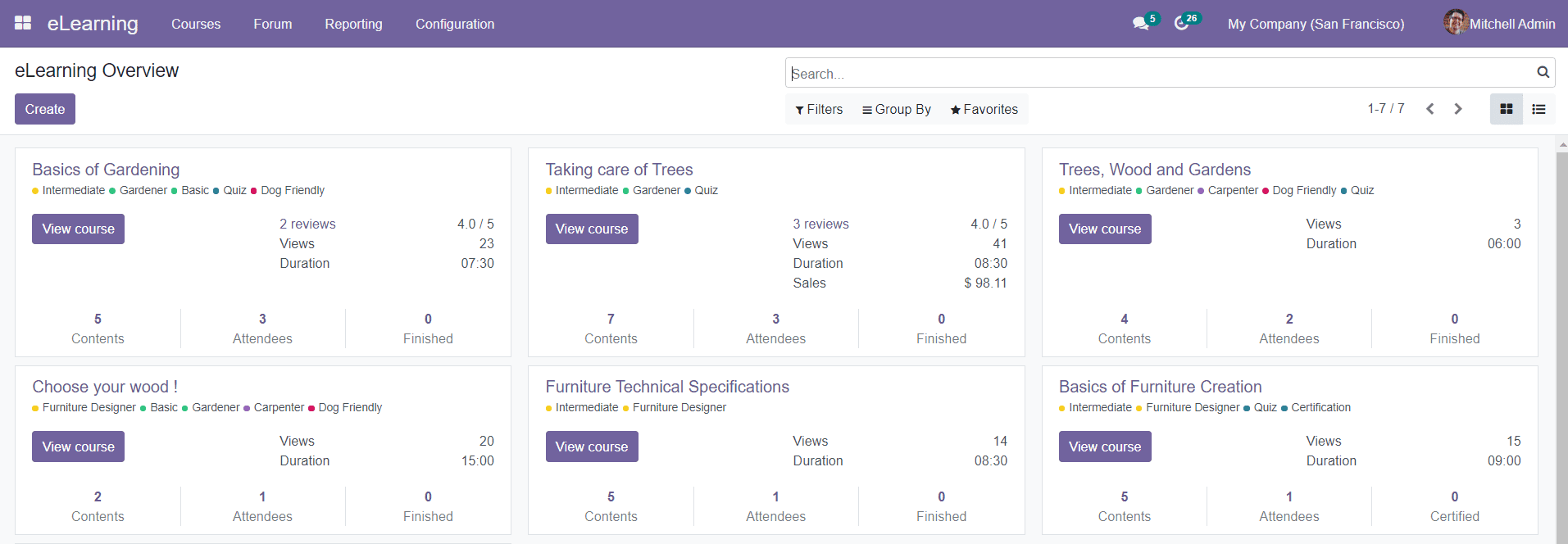1568x544 pixels.
Task: Open Basics of Furniture Creation card title
Action: pos(1160,387)
